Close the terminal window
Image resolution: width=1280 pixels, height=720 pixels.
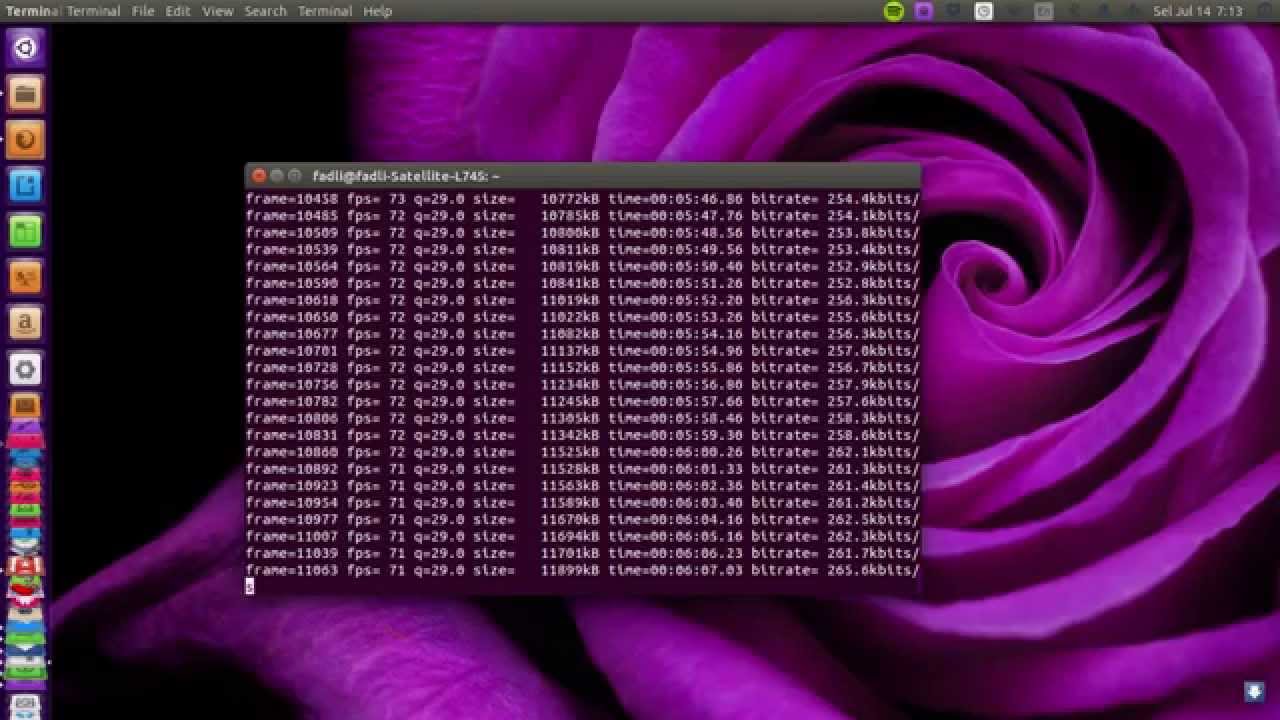259,176
